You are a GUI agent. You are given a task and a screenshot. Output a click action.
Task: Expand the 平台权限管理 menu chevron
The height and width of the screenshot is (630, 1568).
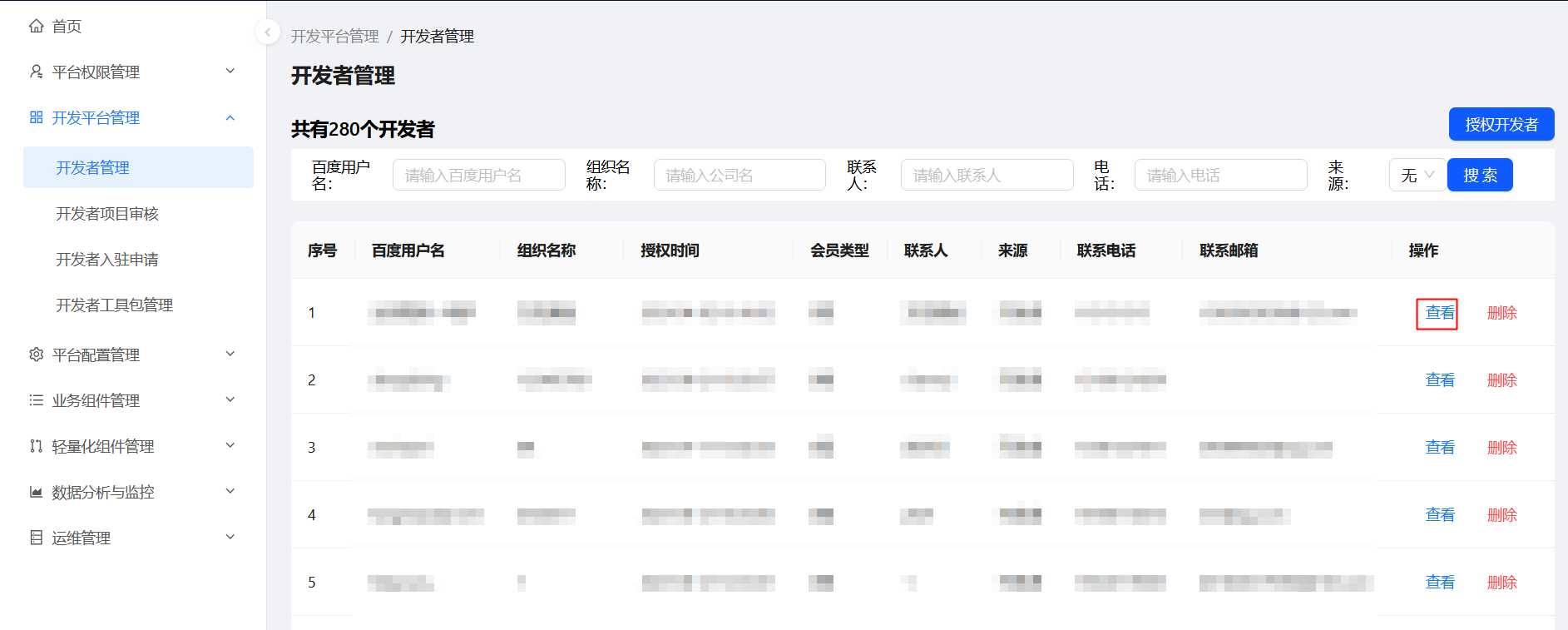coord(230,72)
